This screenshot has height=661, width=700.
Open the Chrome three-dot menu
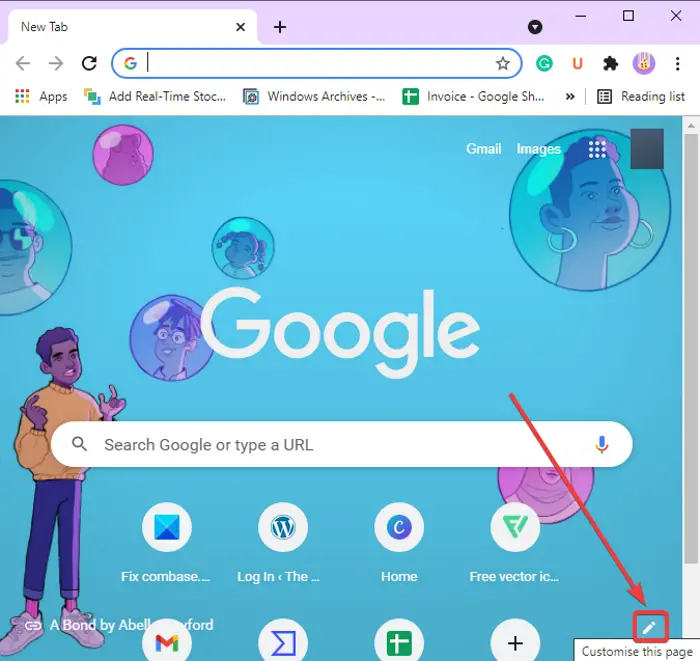(x=677, y=63)
